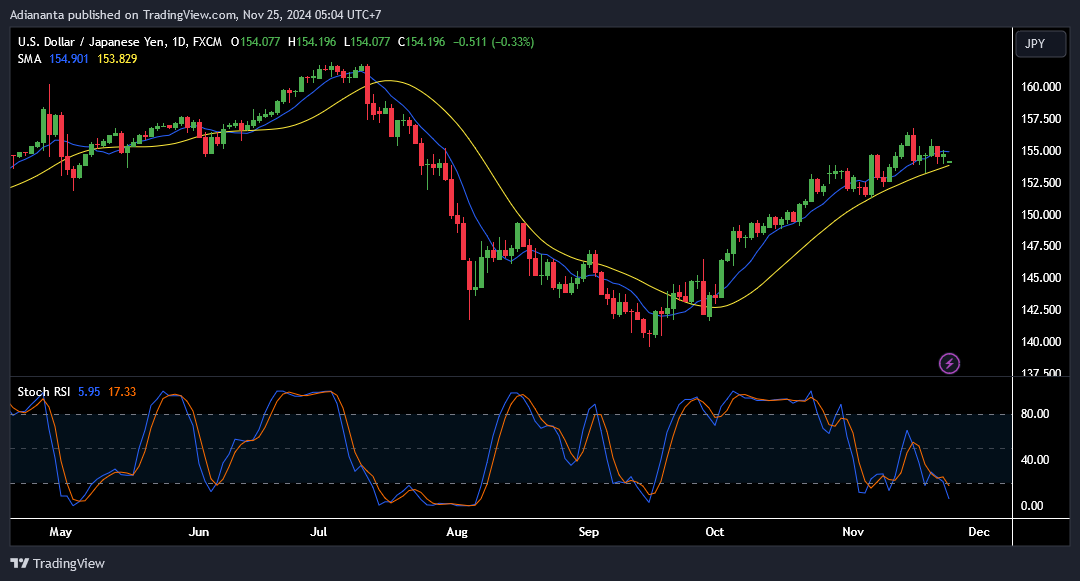Click the close price C154.196

[422, 42]
